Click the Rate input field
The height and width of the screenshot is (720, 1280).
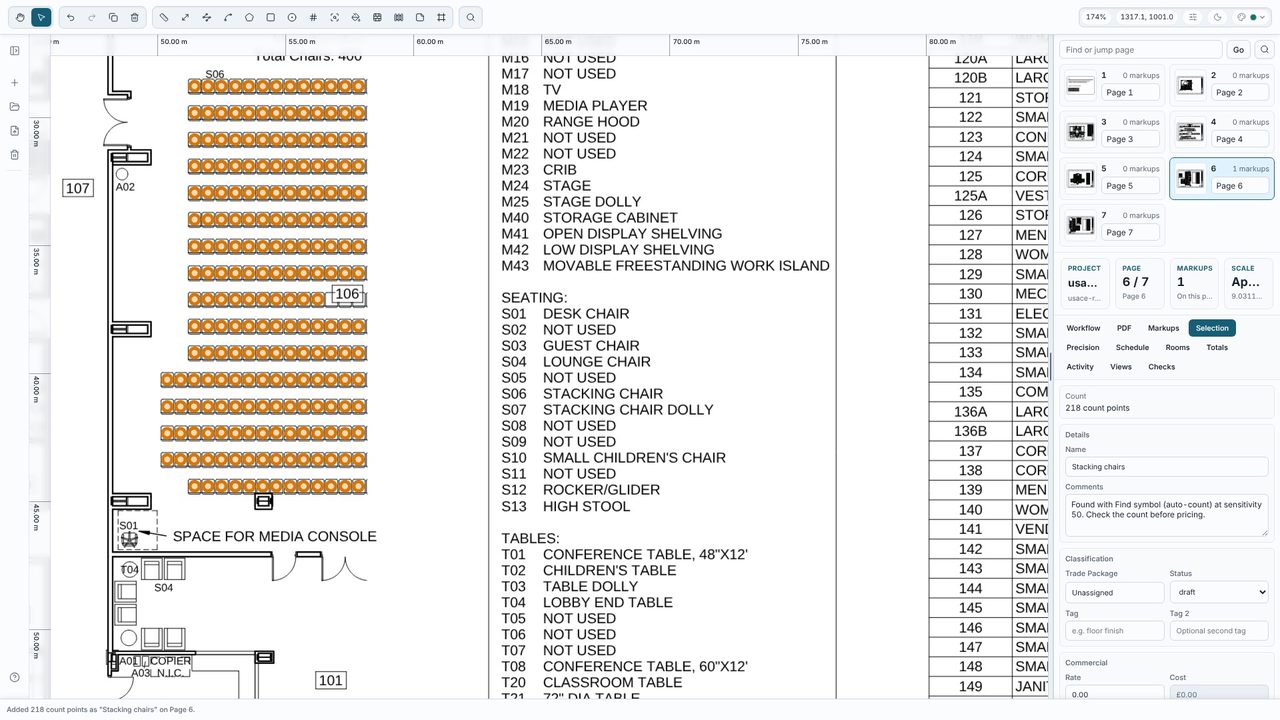coord(1115,694)
